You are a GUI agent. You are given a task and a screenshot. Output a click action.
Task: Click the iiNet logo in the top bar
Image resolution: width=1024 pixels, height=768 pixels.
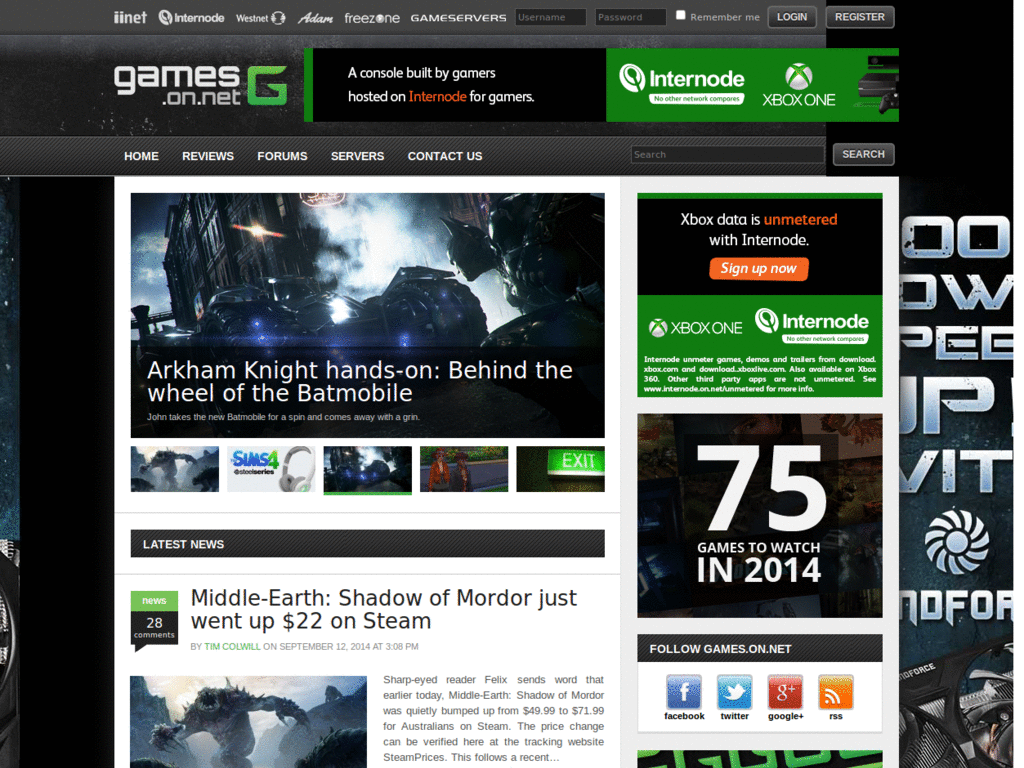(130, 17)
